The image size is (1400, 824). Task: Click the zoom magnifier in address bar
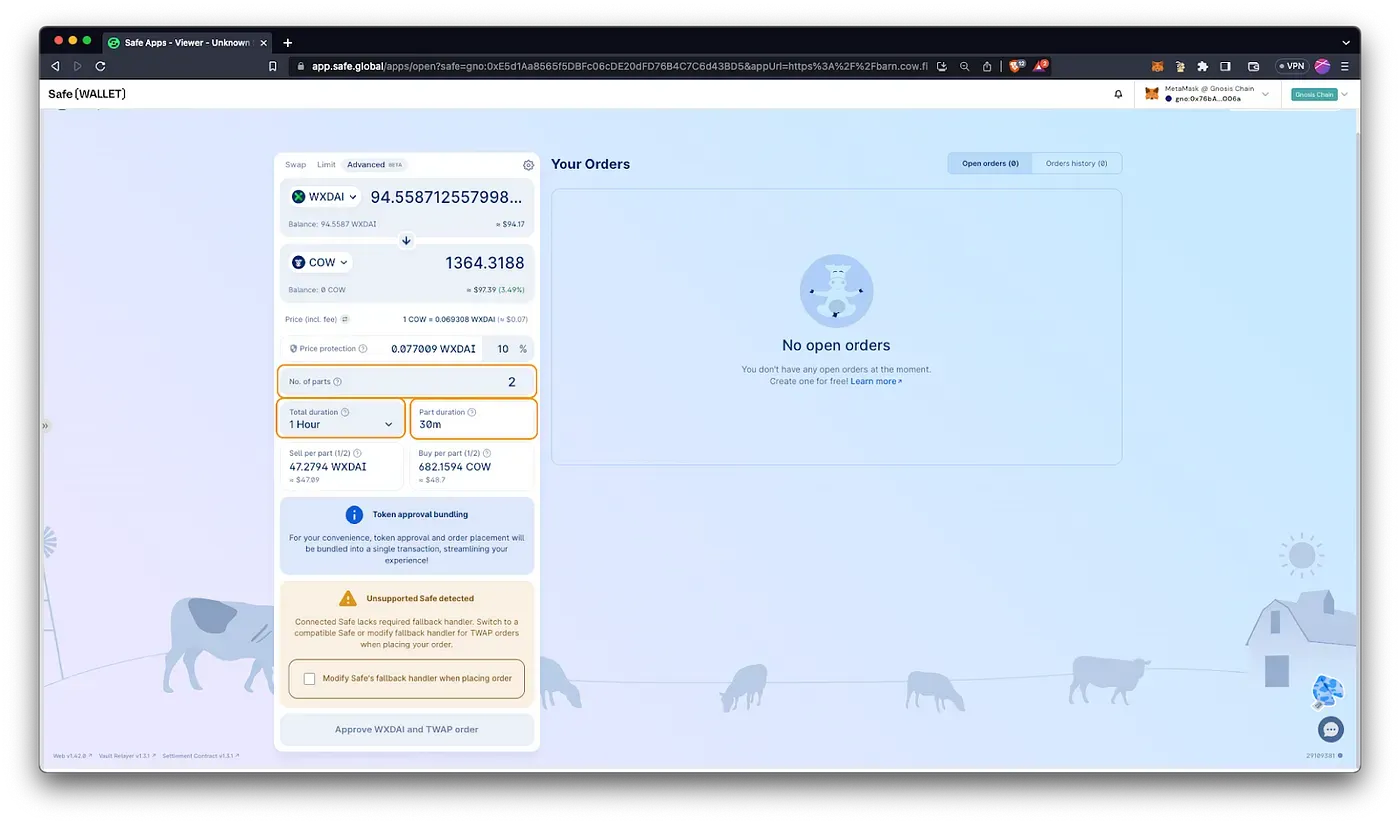pos(964,66)
